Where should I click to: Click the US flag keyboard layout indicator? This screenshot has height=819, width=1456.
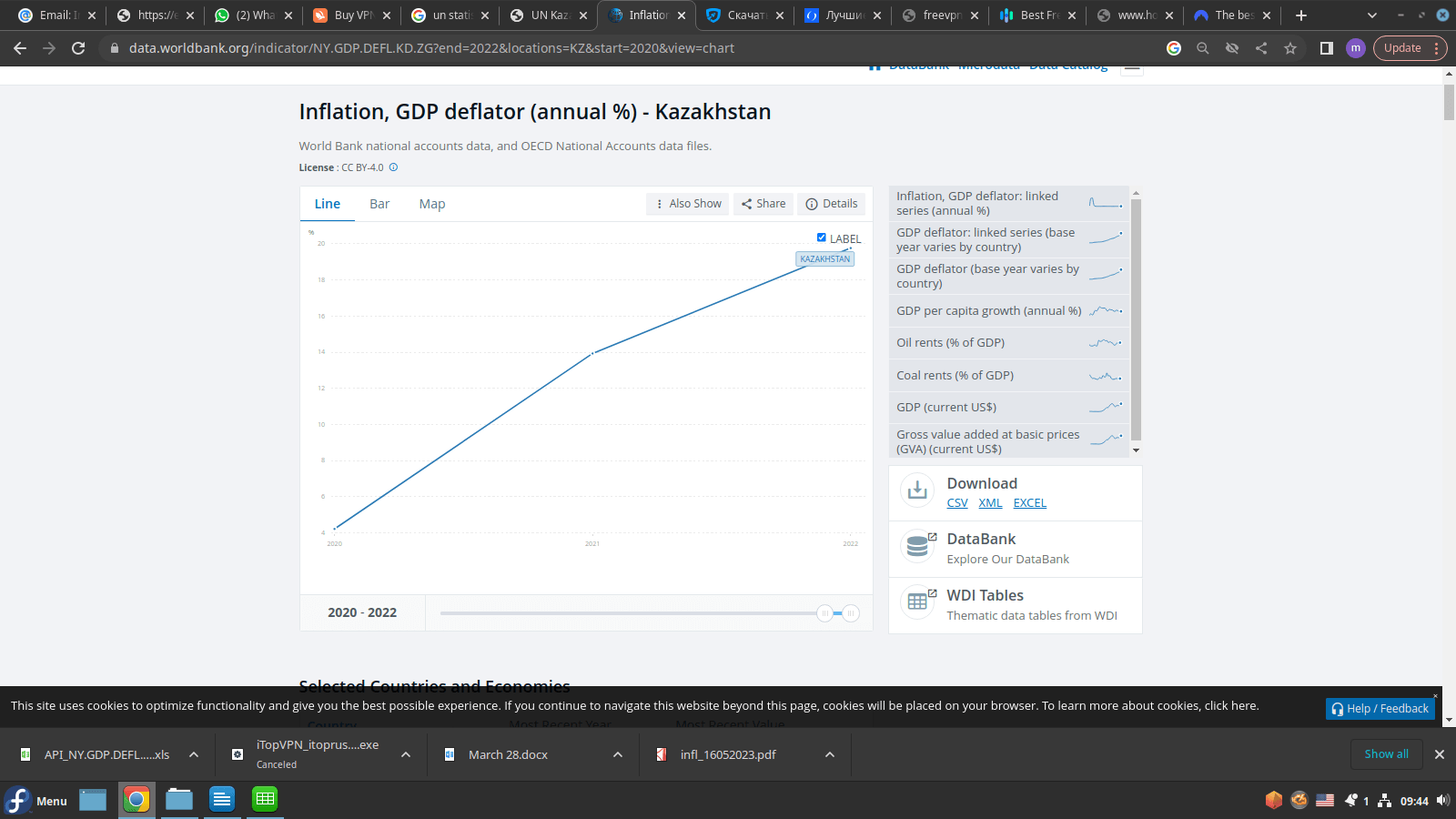coord(1325,801)
